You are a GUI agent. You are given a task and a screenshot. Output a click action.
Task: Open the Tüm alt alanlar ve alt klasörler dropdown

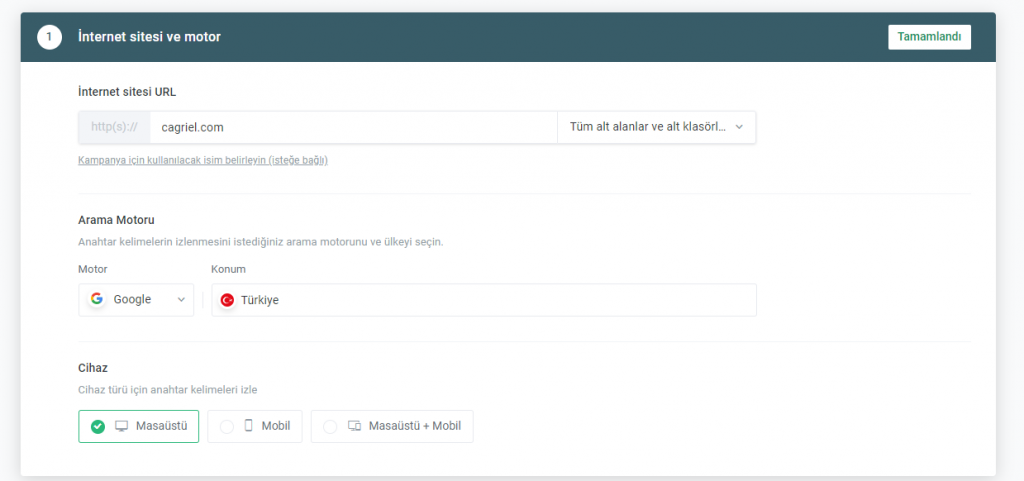click(x=656, y=127)
